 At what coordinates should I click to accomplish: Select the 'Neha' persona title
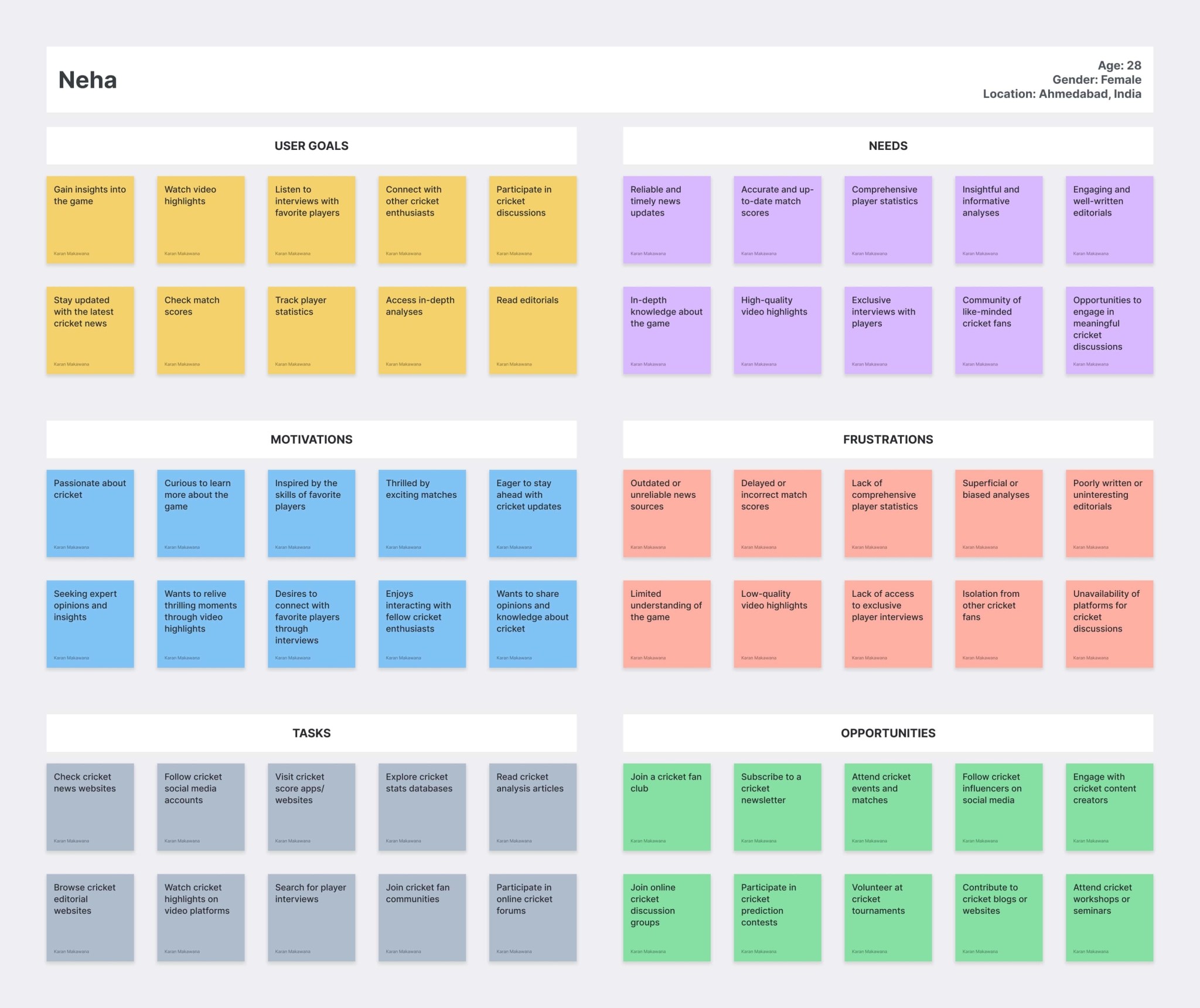[88, 80]
